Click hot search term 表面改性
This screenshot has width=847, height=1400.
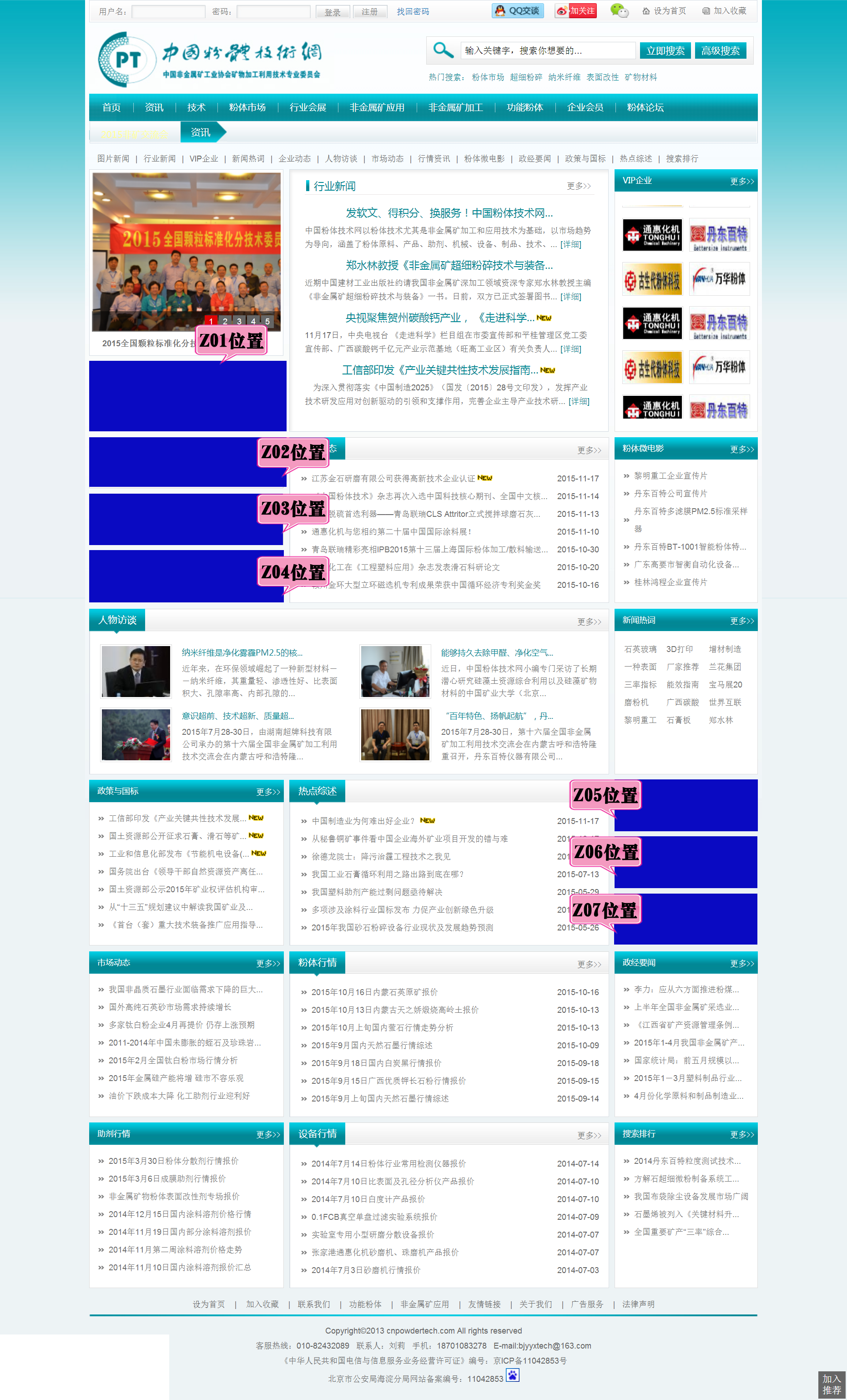(x=603, y=77)
